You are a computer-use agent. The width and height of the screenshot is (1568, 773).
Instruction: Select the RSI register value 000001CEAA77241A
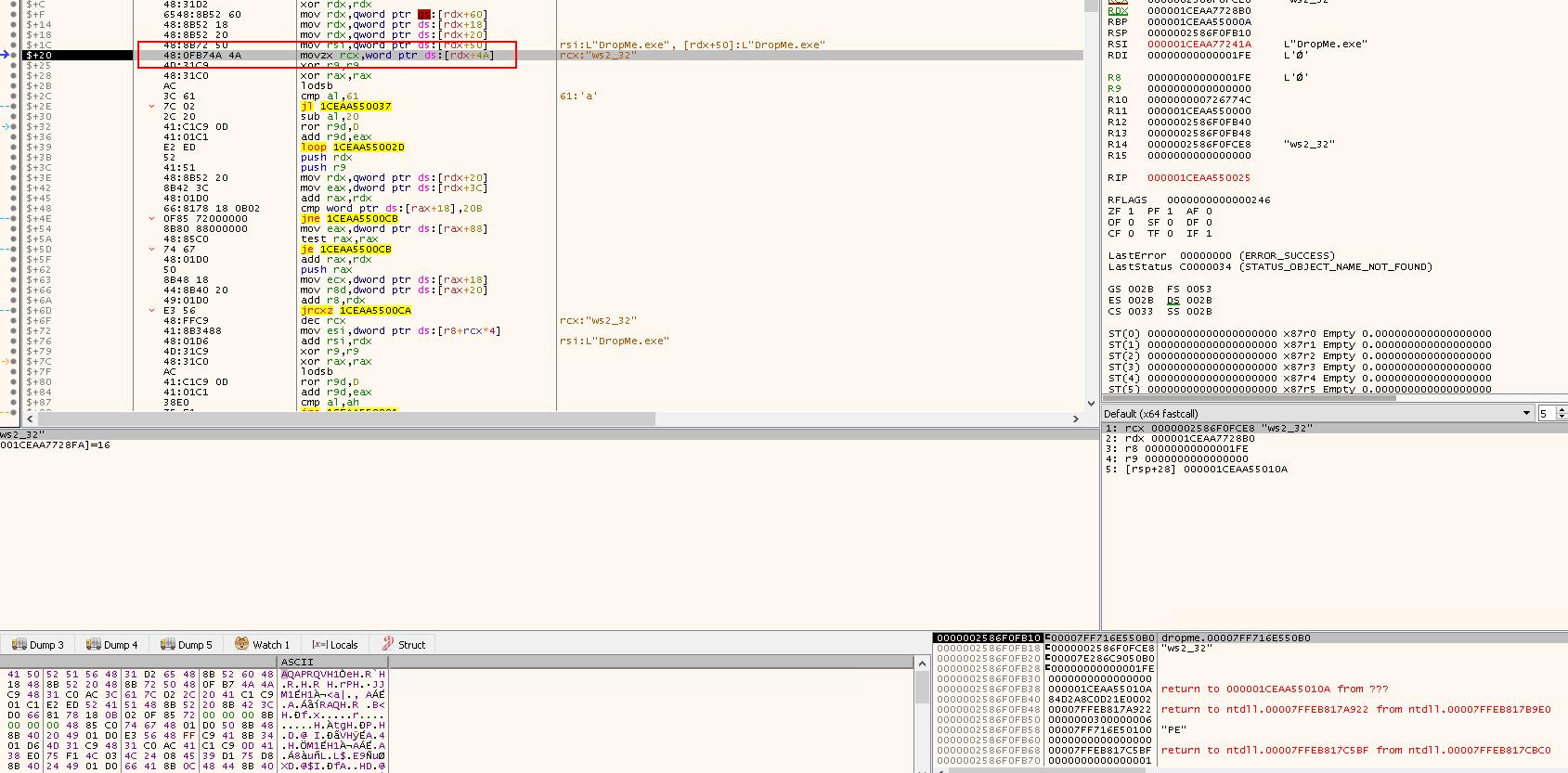point(1199,45)
